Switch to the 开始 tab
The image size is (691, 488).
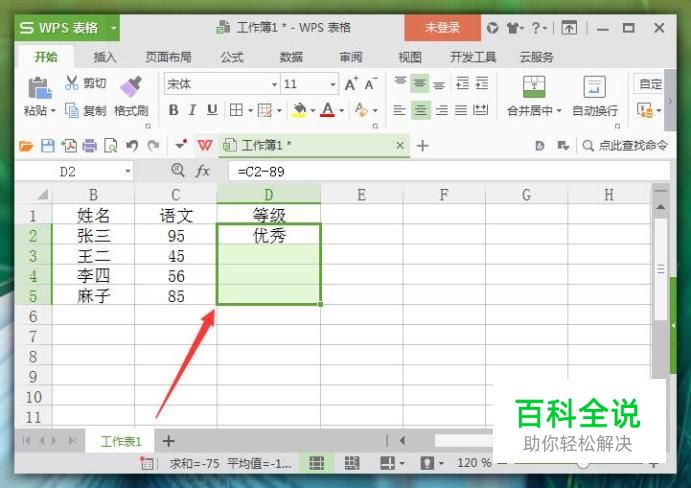coord(46,57)
